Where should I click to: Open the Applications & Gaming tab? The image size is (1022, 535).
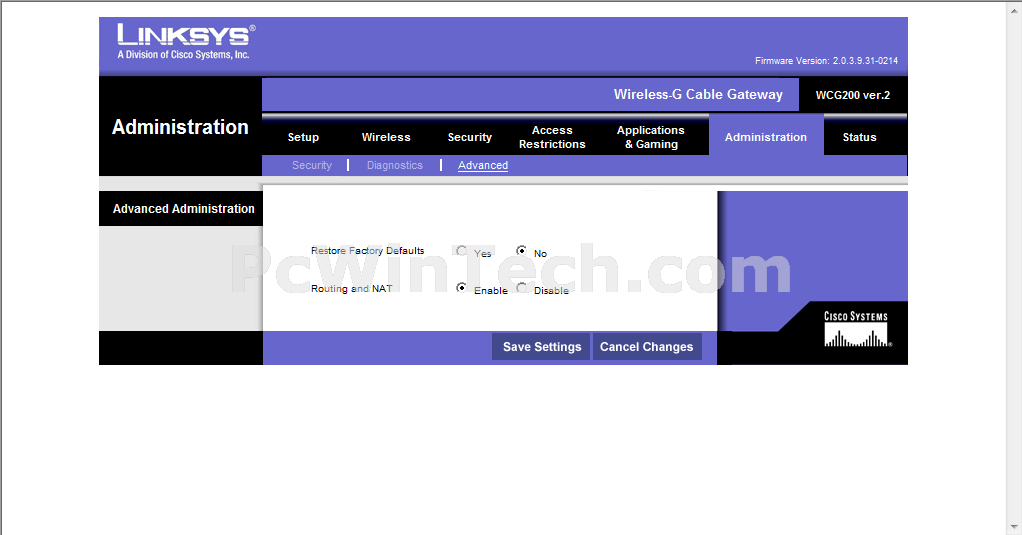pyautogui.click(x=650, y=137)
